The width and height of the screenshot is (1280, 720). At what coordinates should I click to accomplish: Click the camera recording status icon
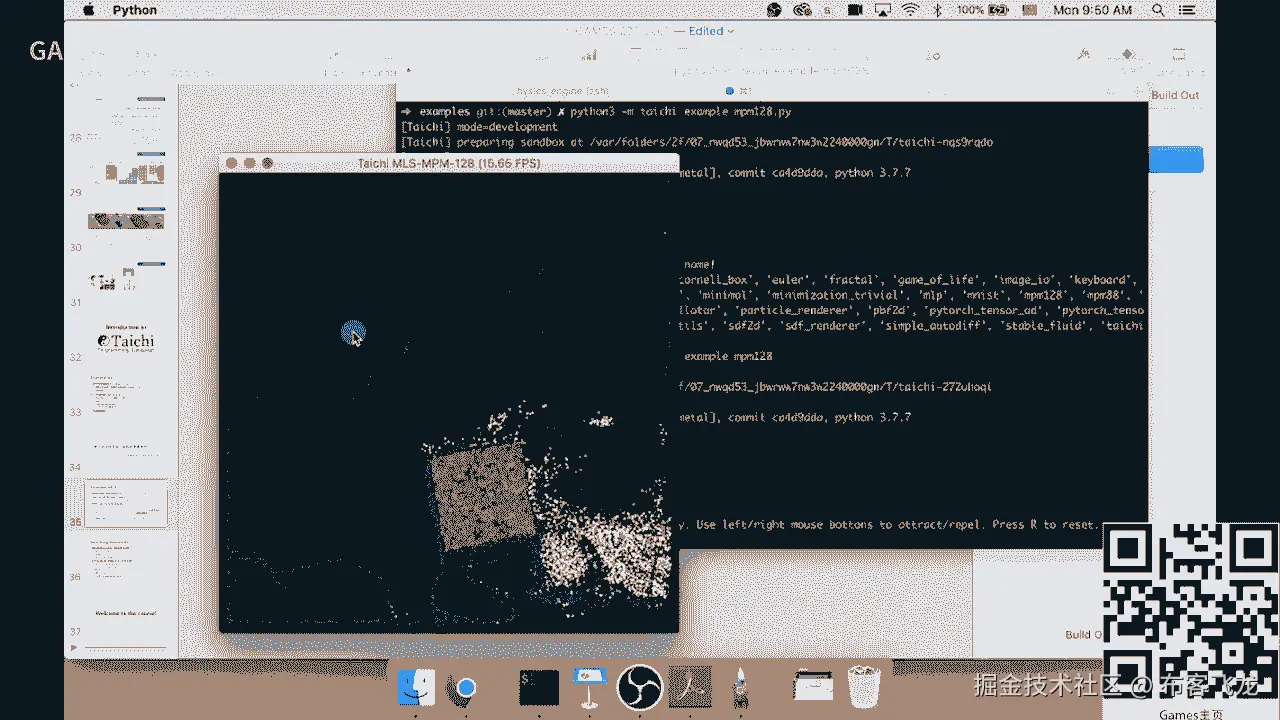point(855,10)
